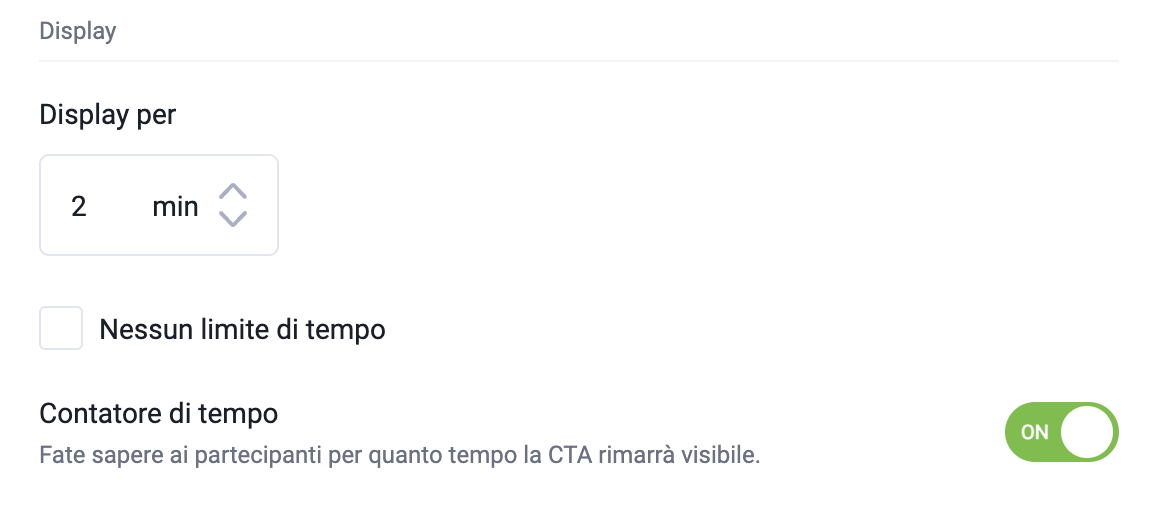Select the number 2 in the duration field

[x=79, y=207]
